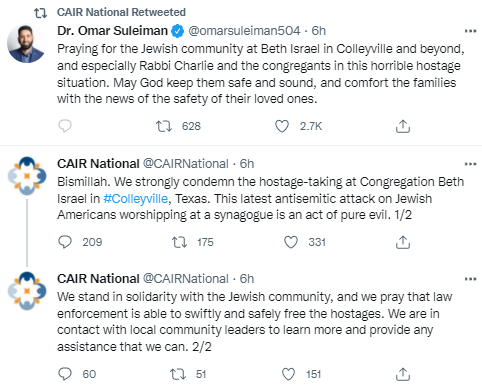Open the @omarsuleiman504 profile handle
The height and width of the screenshot is (388, 482).
point(244,31)
